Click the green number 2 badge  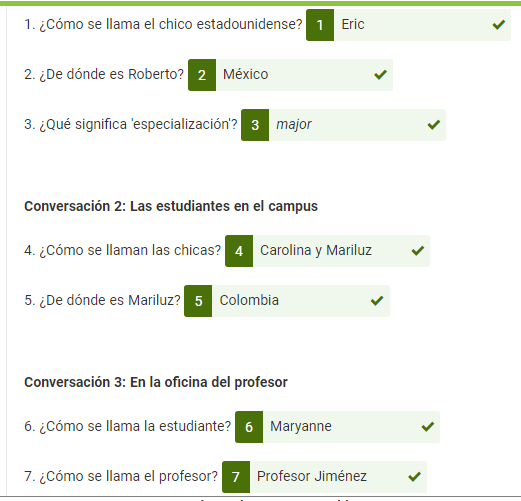coord(202,75)
